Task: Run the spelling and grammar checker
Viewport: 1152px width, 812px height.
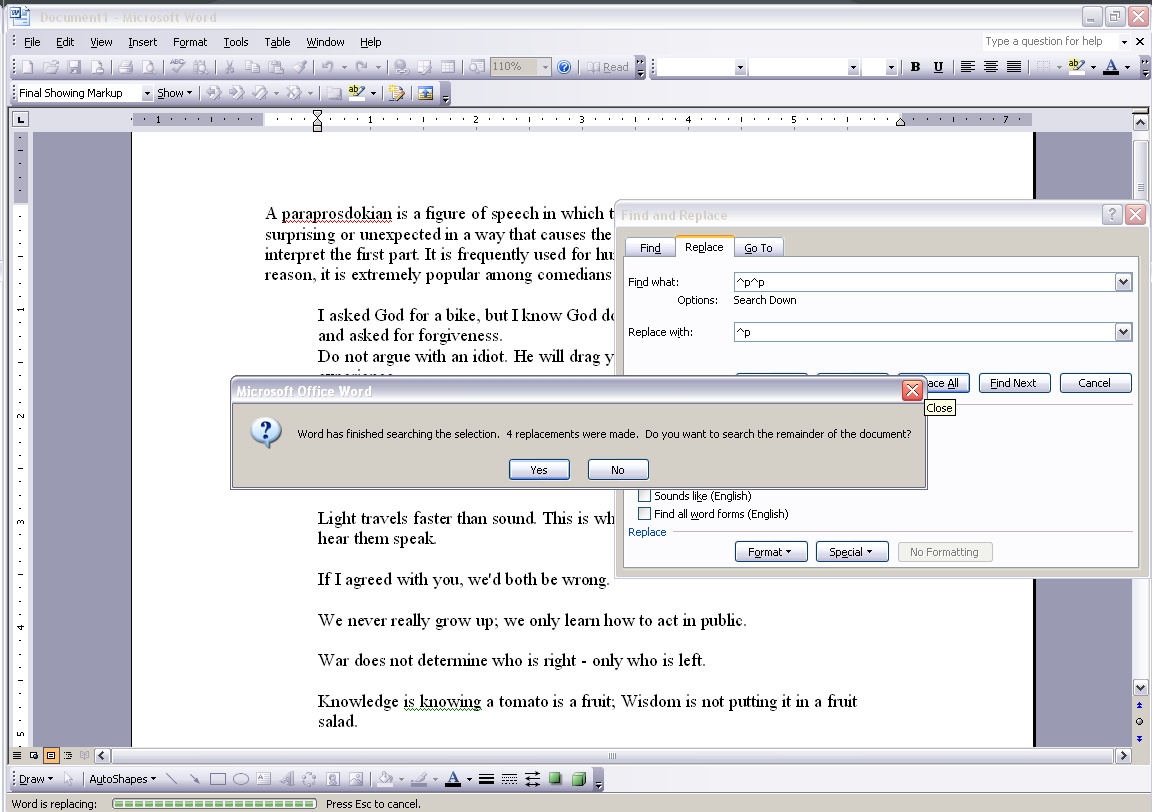Action: (176, 67)
